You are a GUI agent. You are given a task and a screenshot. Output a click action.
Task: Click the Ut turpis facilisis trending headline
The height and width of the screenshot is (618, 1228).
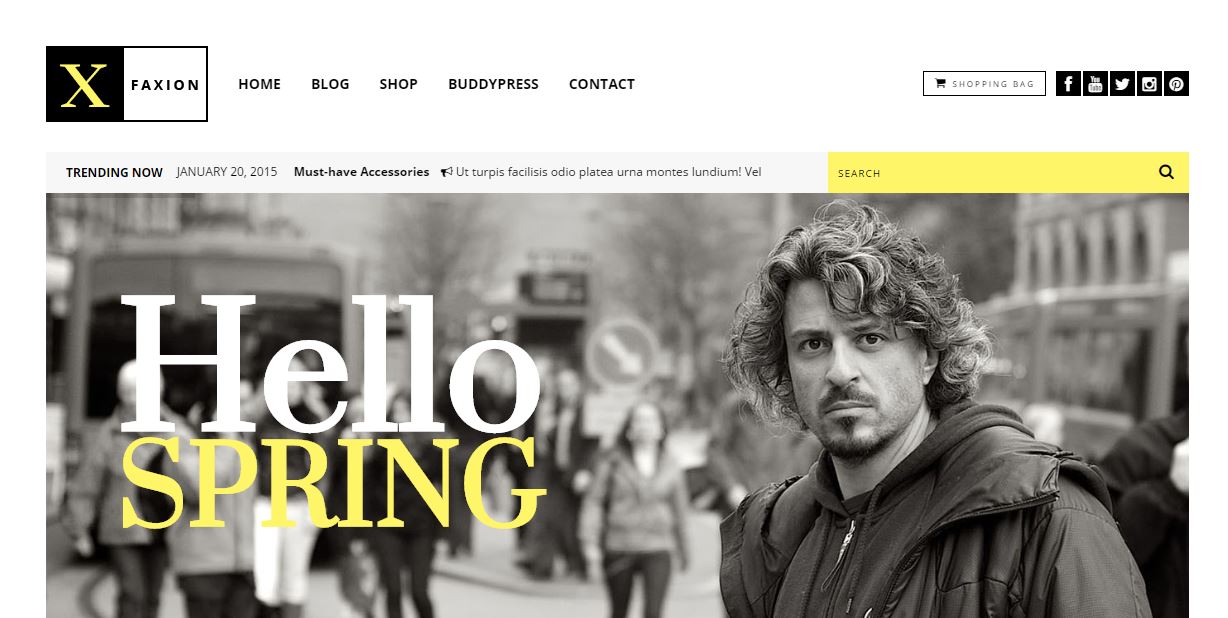tap(609, 172)
